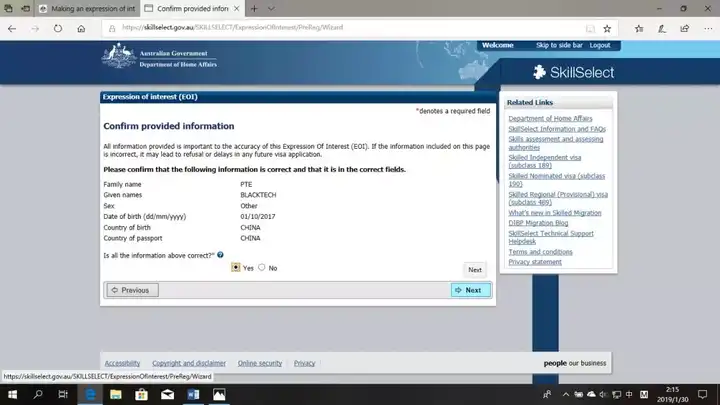Click Online security footer link
720x405 pixels.
click(259, 363)
